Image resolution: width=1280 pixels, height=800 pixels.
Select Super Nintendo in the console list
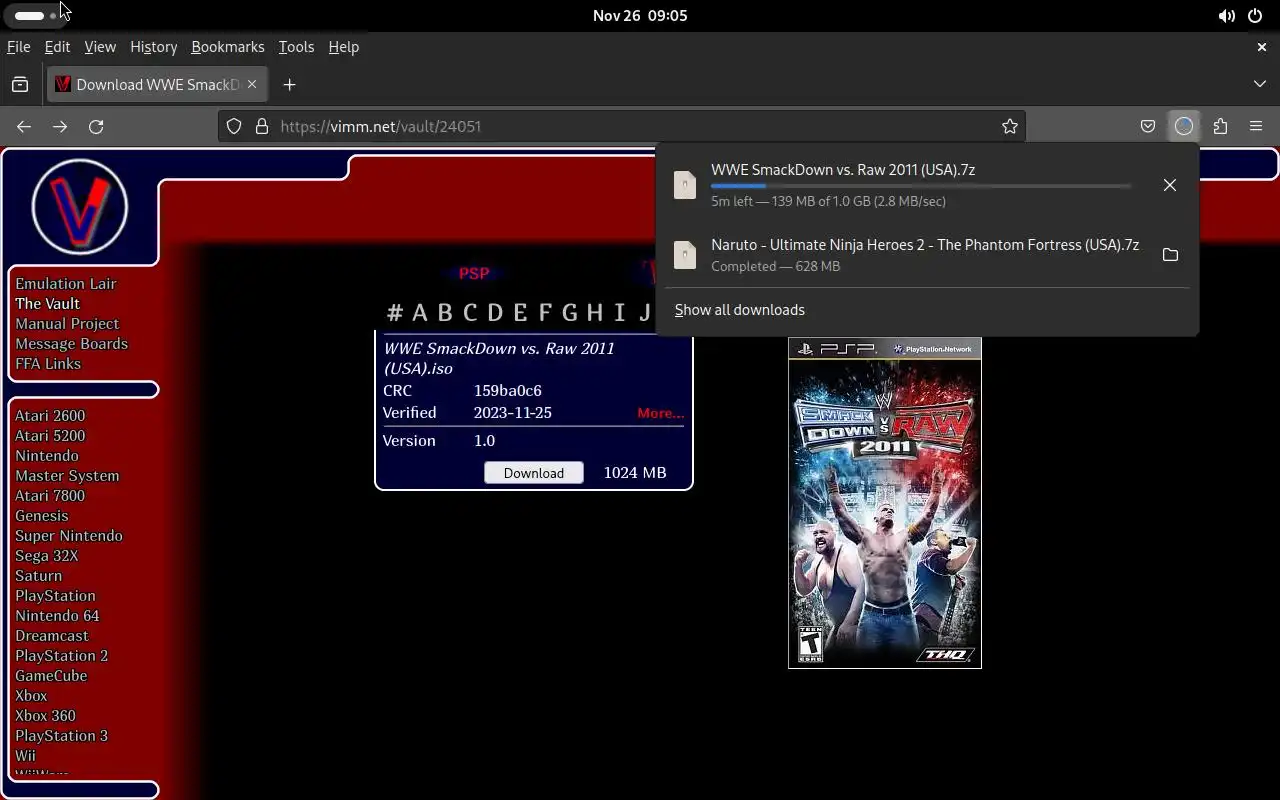69,536
